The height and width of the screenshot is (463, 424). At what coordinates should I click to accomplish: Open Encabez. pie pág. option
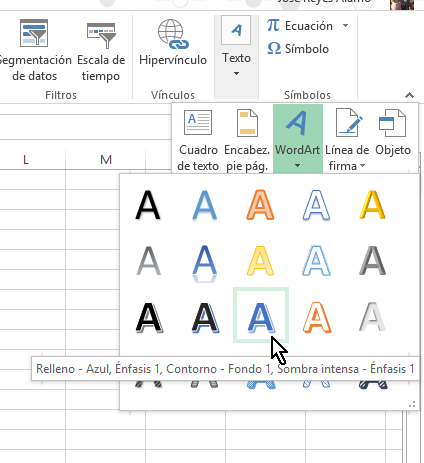click(247, 139)
